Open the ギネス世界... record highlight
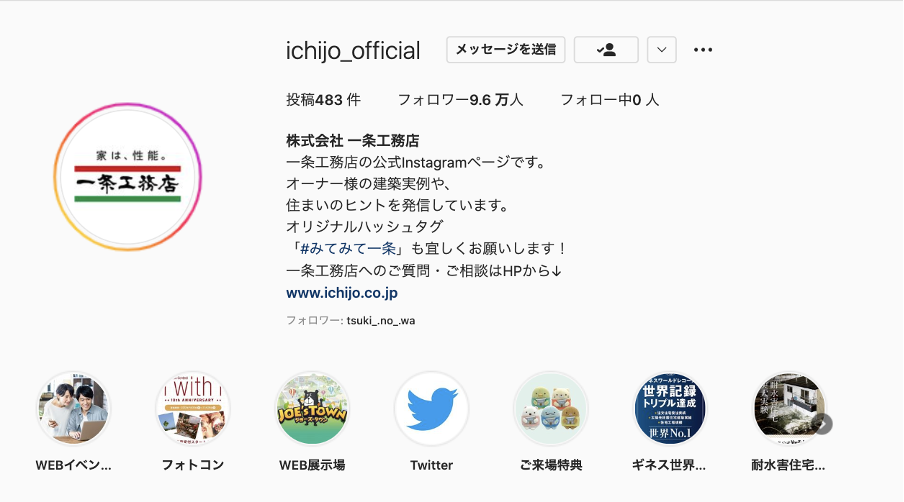 coord(669,409)
